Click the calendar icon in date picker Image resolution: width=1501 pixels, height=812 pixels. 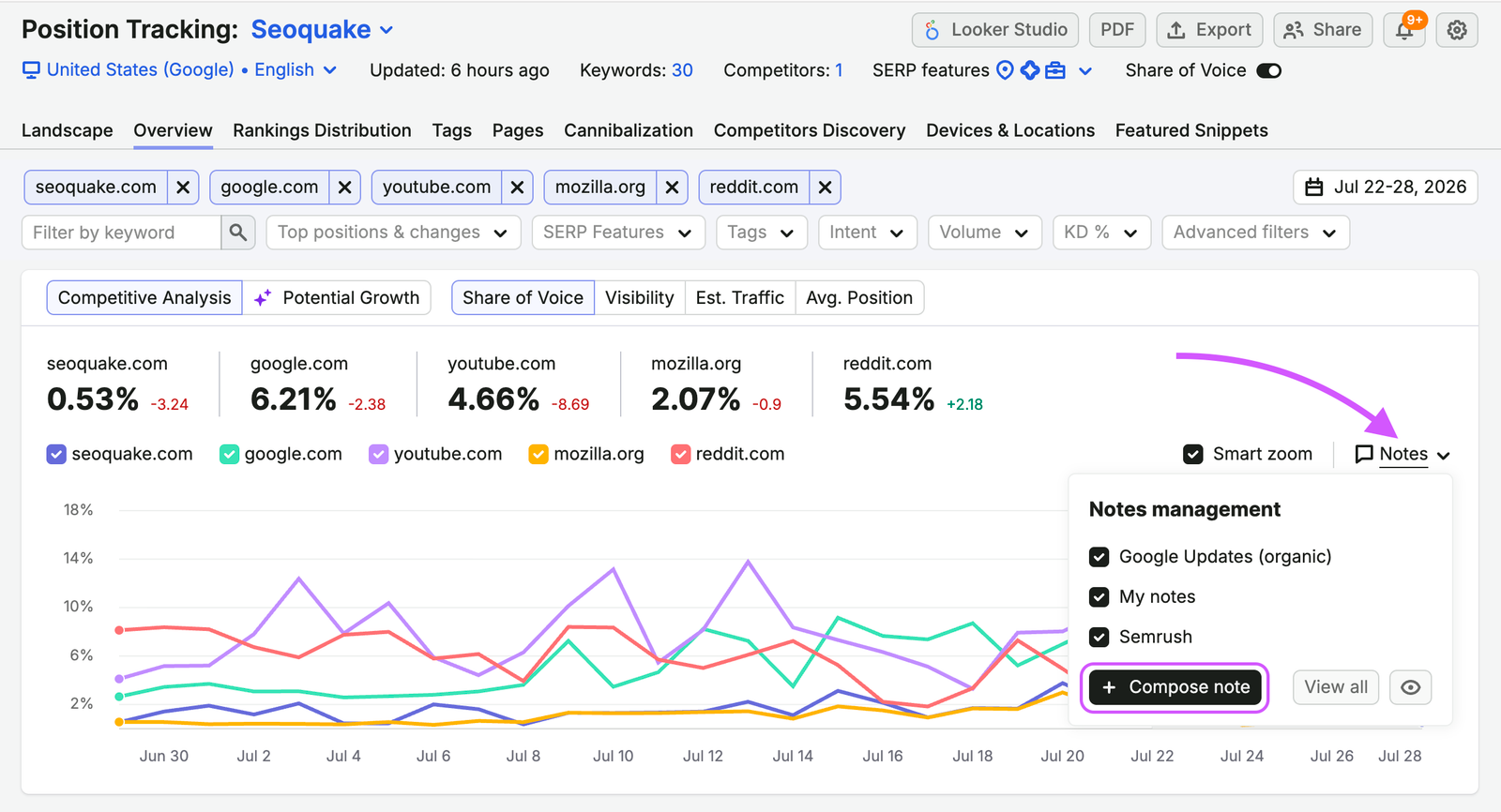point(1314,188)
